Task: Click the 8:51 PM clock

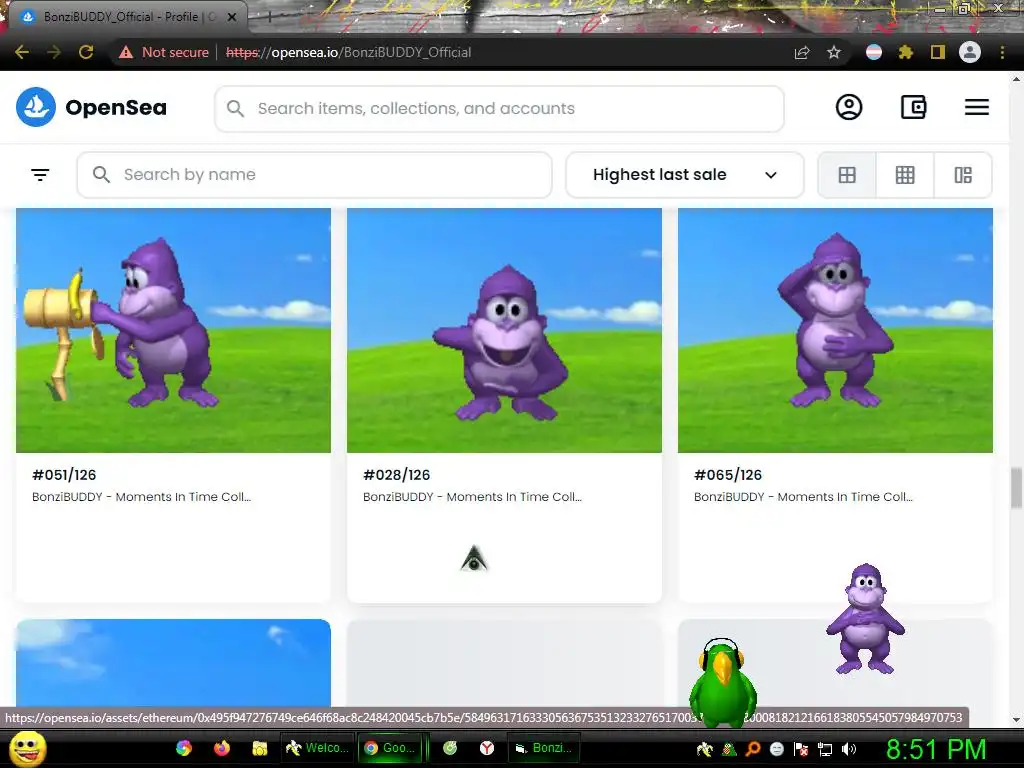Action: pyautogui.click(x=936, y=749)
